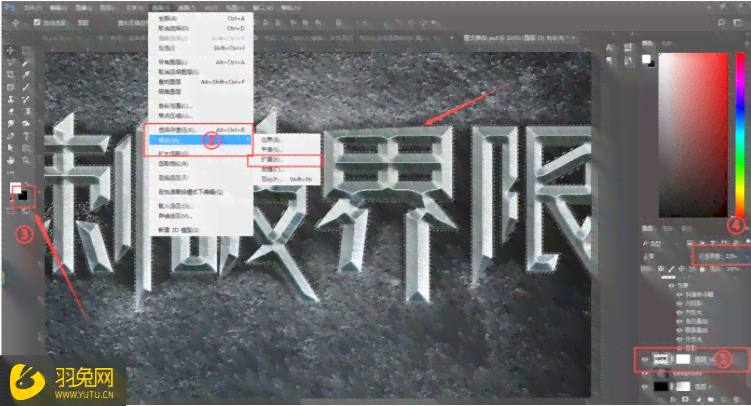
Task: Open the Opacity 22% dropdown arrow
Action: pyautogui.click(x=745, y=257)
